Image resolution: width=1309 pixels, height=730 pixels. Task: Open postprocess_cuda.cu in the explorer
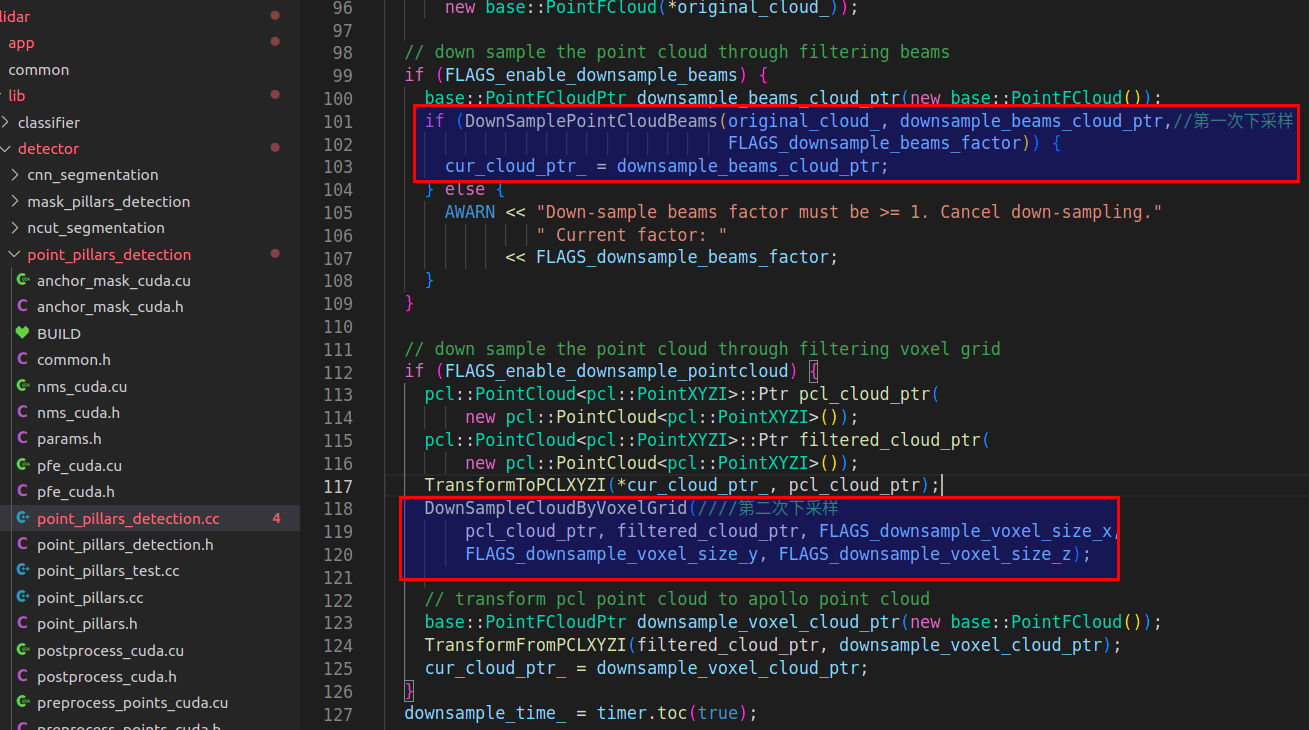(110, 651)
